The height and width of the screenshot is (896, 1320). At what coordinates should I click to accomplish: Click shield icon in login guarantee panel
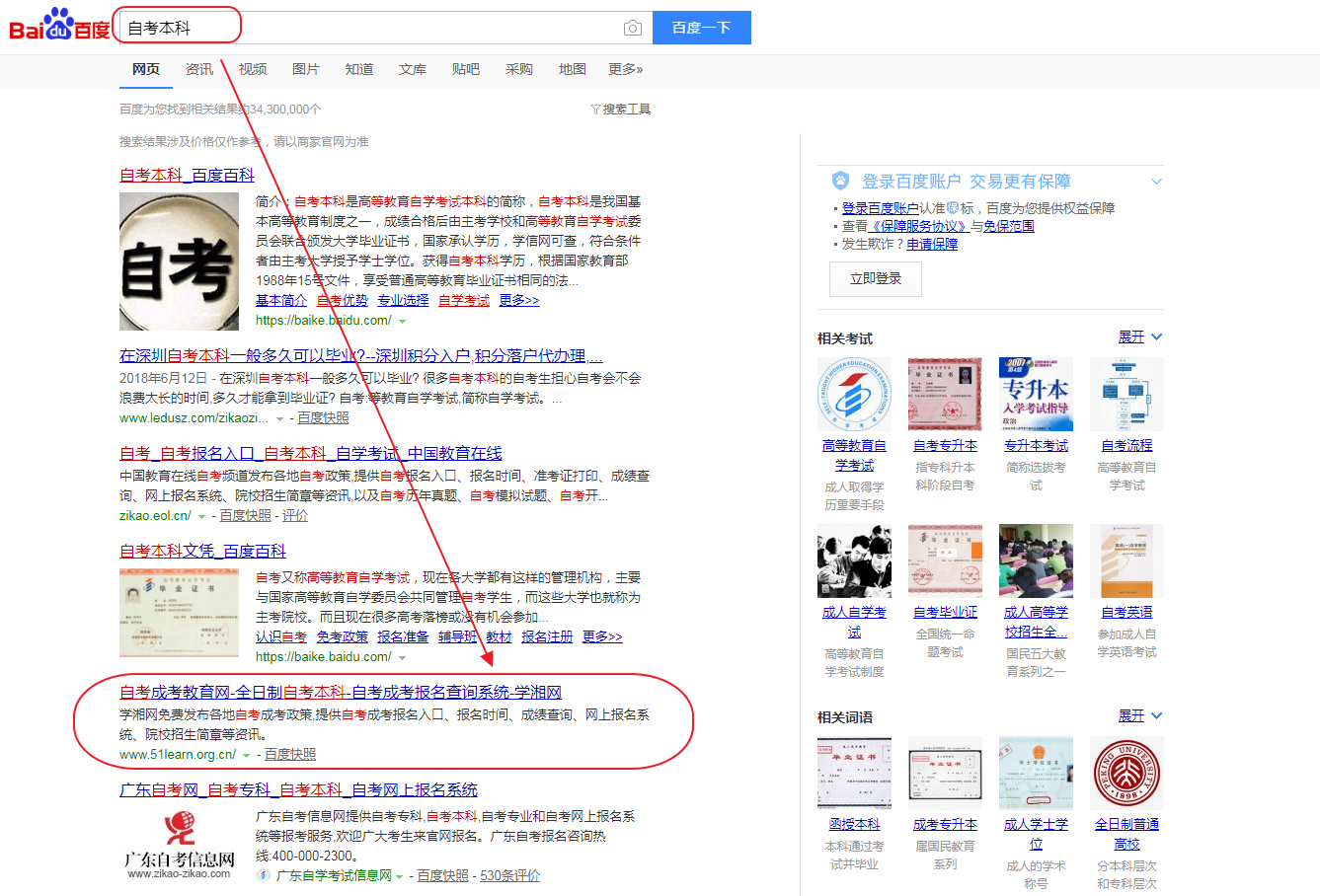pyautogui.click(x=840, y=181)
